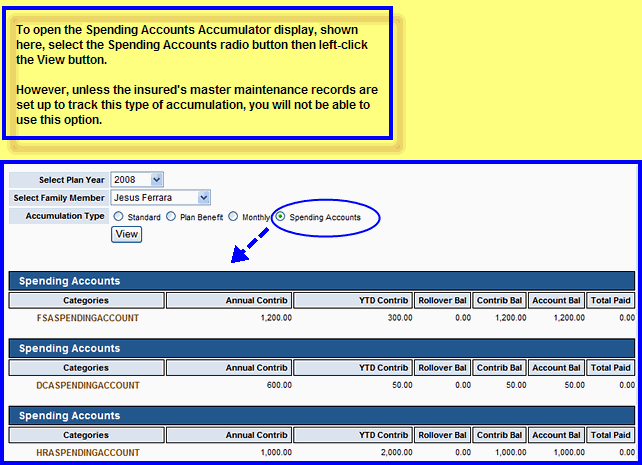Viewport: 642px width, 465px height.
Task: Click the first Spending Accounts section title bar
Action: point(321,281)
